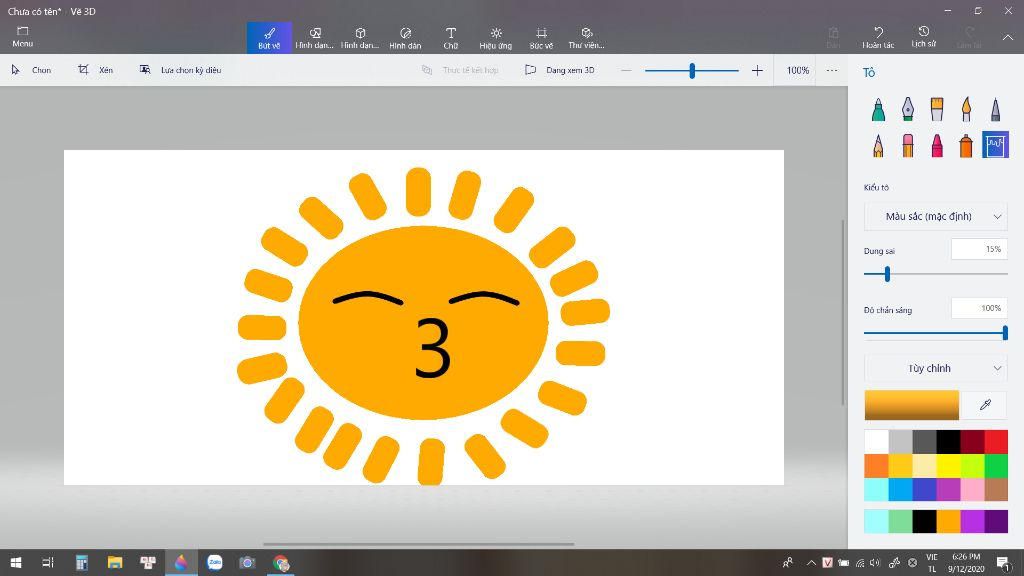Expand the Màu sắc (mặc định) dropdown

[935, 216]
